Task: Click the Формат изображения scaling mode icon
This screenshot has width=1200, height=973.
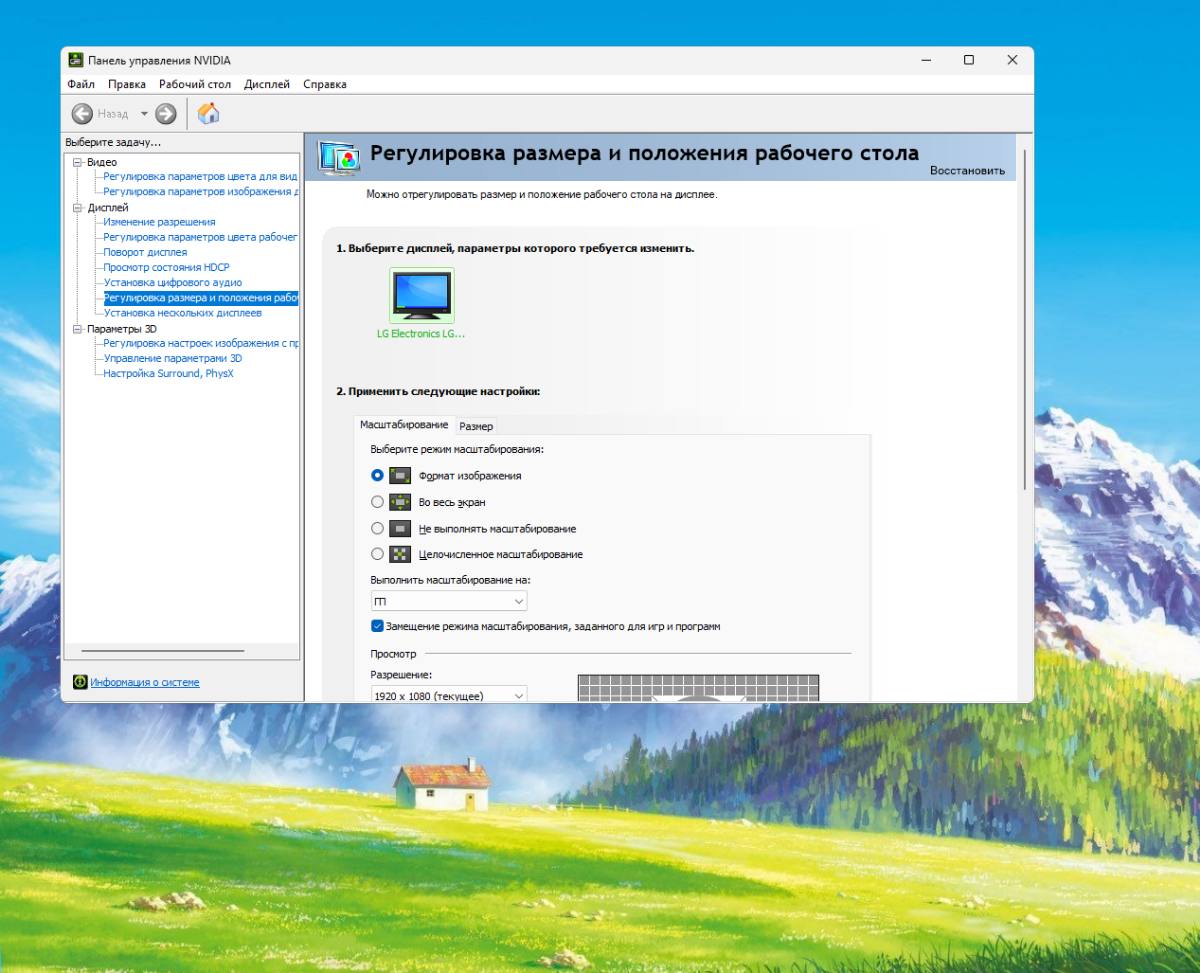Action: 400,476
